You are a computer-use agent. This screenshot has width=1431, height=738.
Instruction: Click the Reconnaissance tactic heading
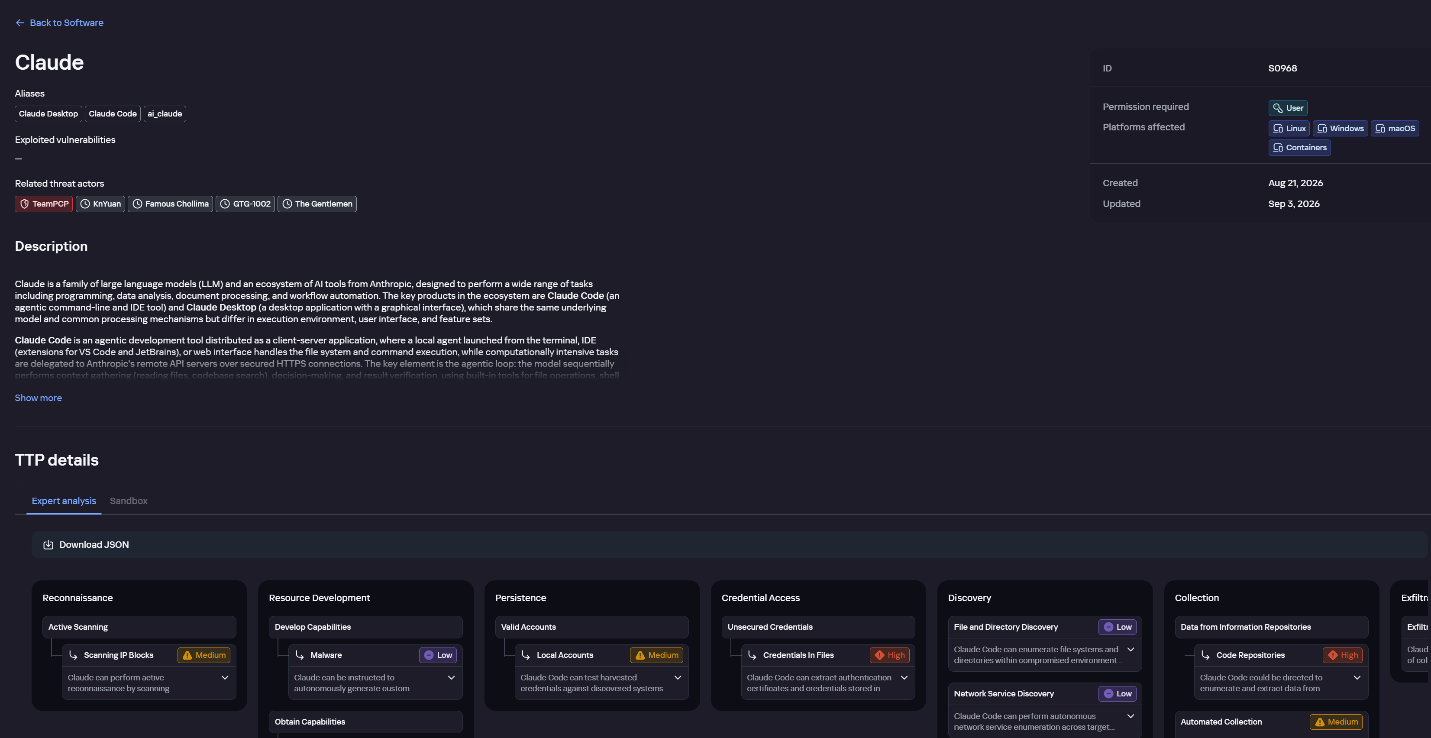click(x=78, y=598)
